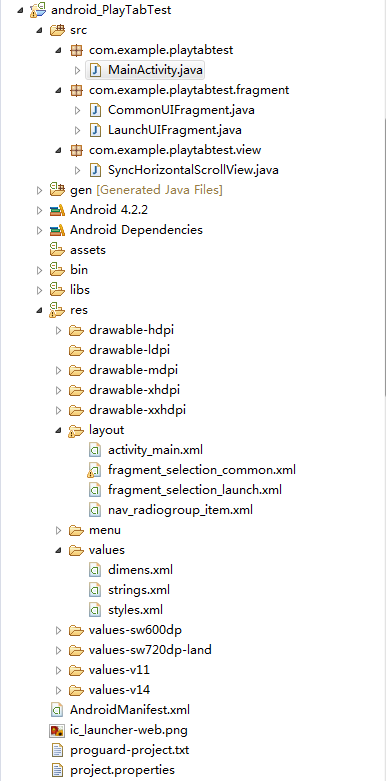The width and height of the screenshot is (386, 781).
Task: Expand LaunchUIFragment.java arrow
Action: point(77,130)
